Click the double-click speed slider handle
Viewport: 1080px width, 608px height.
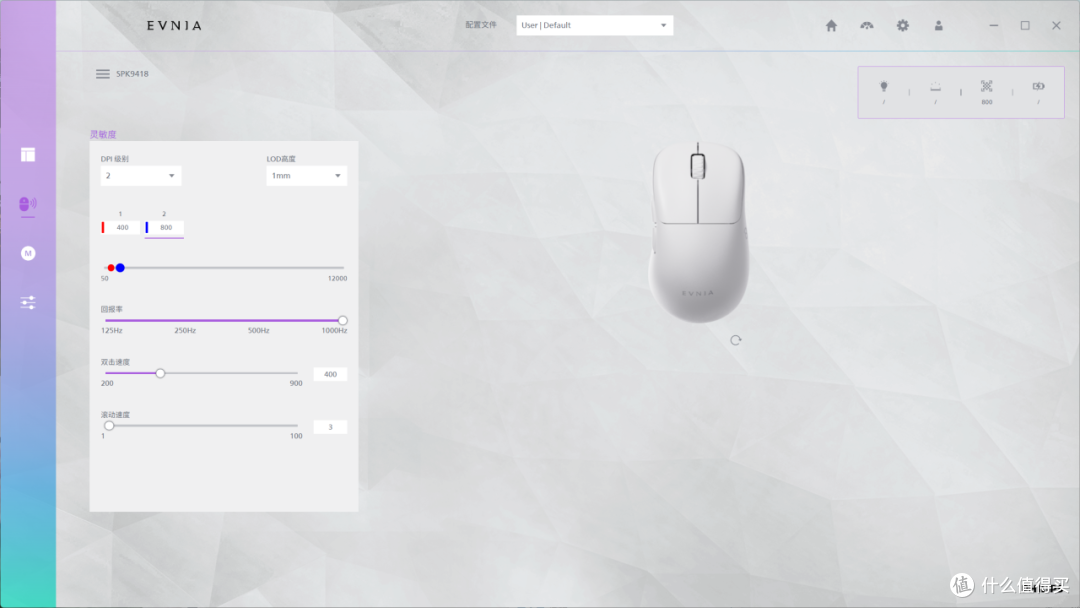tap(160, 373)
